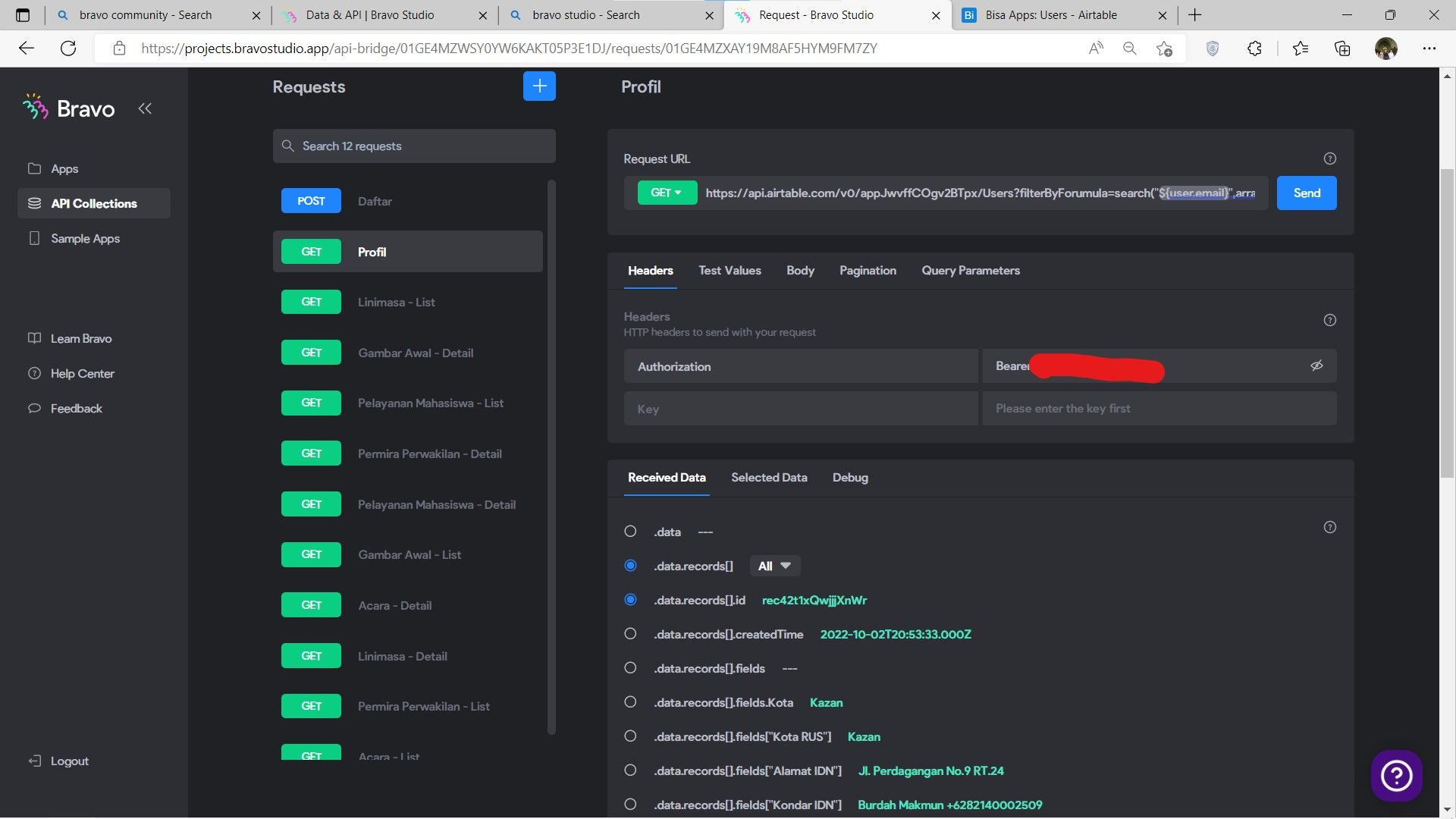
Task: Switch to Query Parameters tab
Action: 971,271
